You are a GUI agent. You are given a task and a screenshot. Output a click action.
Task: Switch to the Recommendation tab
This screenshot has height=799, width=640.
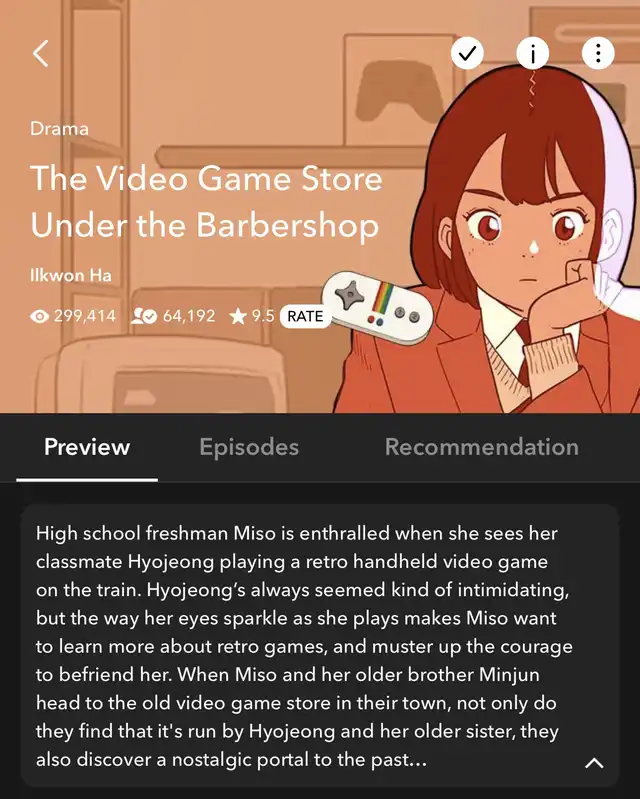(482, 447)
